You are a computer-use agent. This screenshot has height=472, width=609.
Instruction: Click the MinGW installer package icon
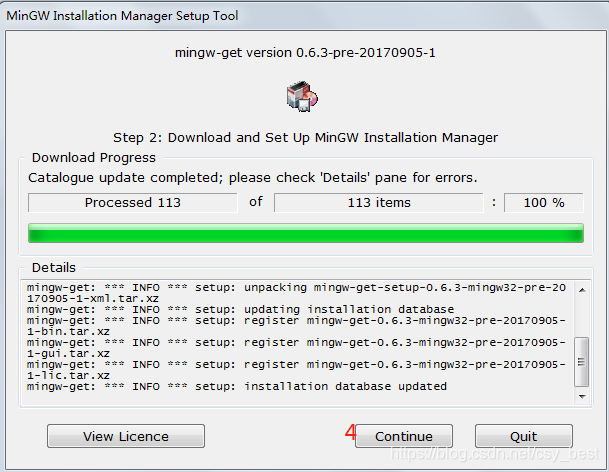pos(302,96)
